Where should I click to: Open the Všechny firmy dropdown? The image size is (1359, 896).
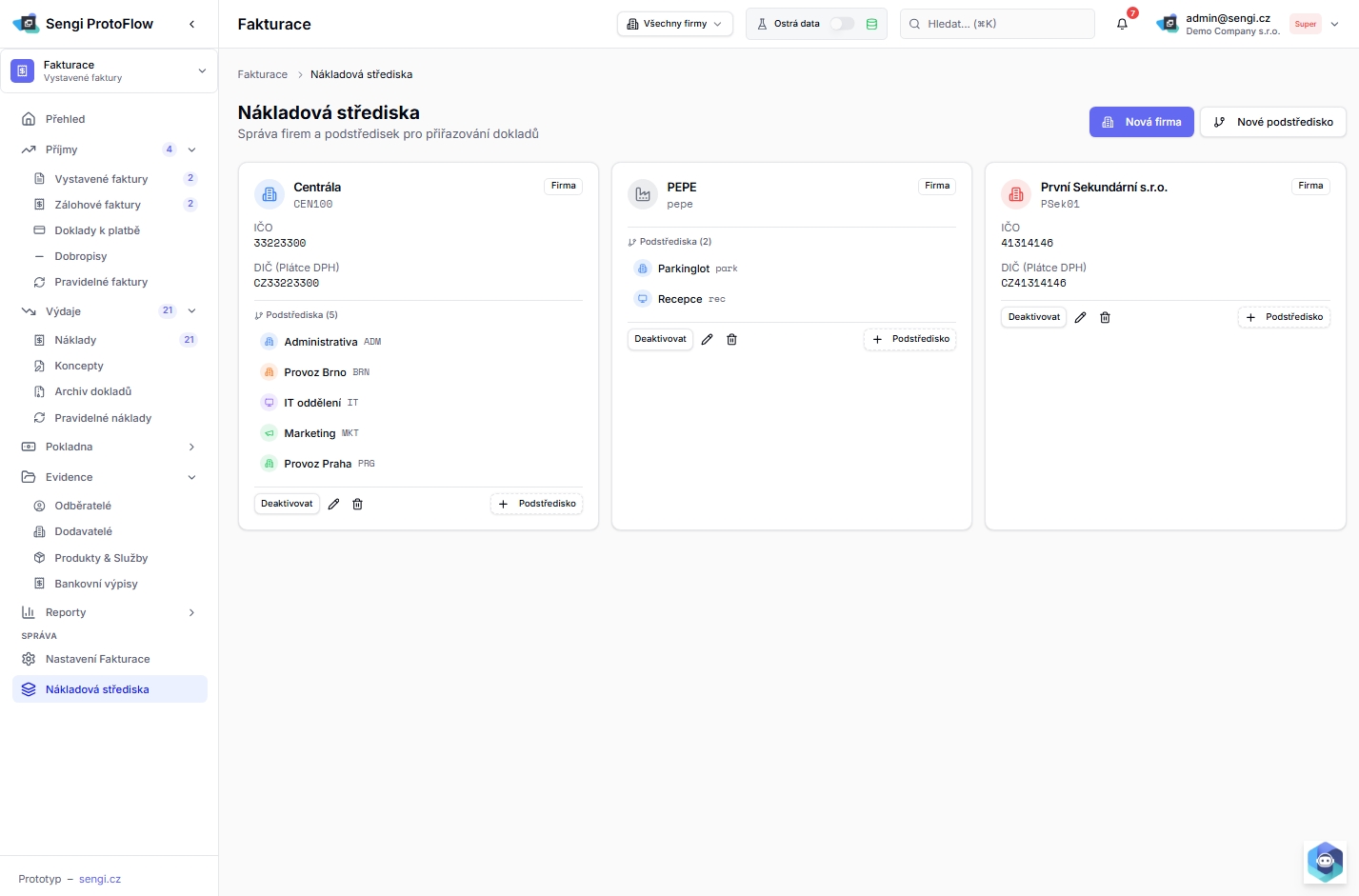[x=674, y=24]
